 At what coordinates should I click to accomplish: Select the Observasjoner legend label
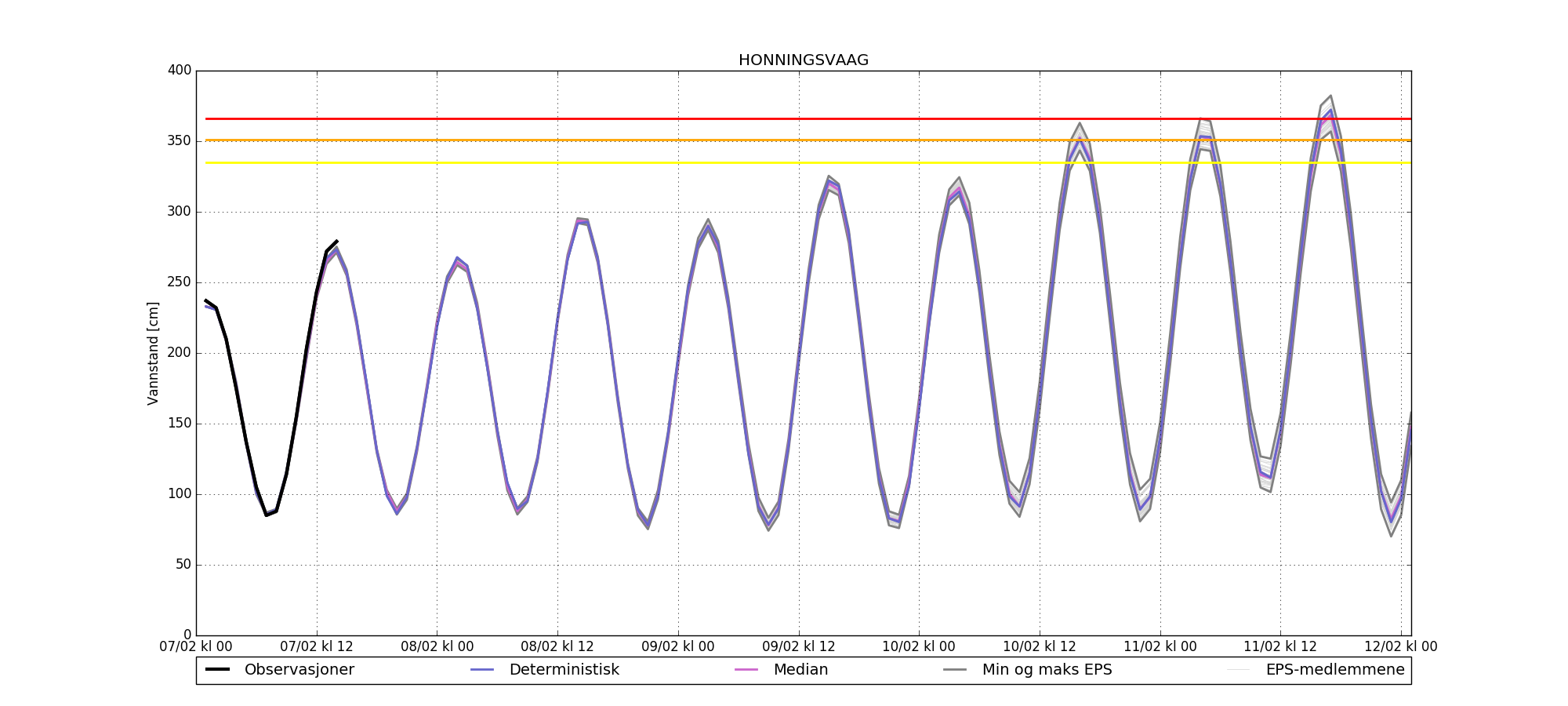coord(299,670)
